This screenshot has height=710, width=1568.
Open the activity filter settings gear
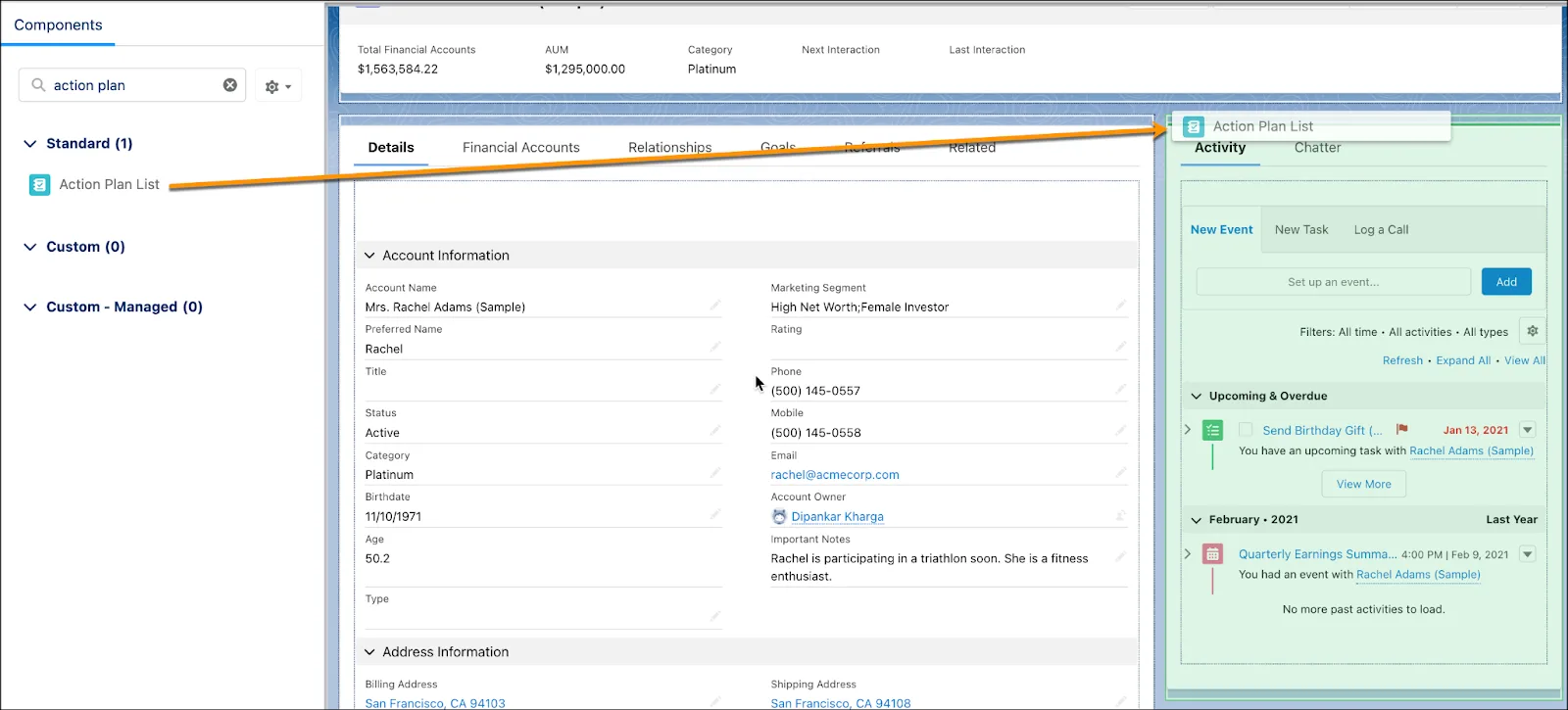(1532, 331)
